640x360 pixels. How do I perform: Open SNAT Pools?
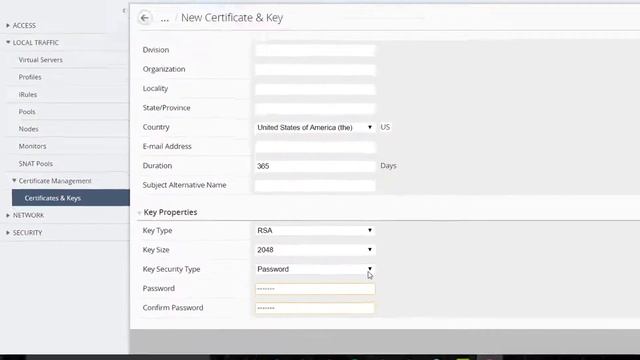(x=36, y=163)
